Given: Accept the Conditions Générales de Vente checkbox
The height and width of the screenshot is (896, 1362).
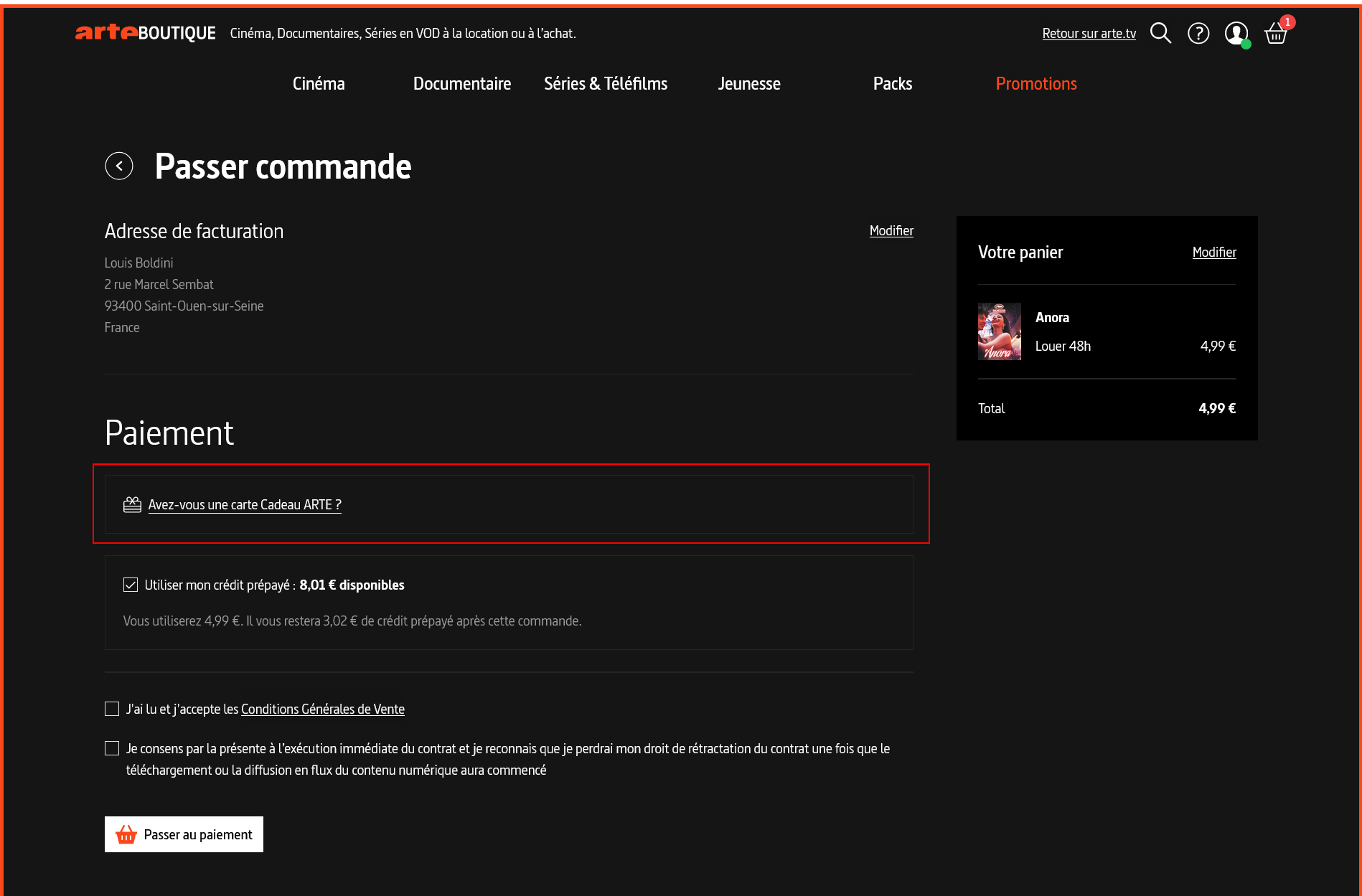Looking at the screenshot, I should click(112, 709).
